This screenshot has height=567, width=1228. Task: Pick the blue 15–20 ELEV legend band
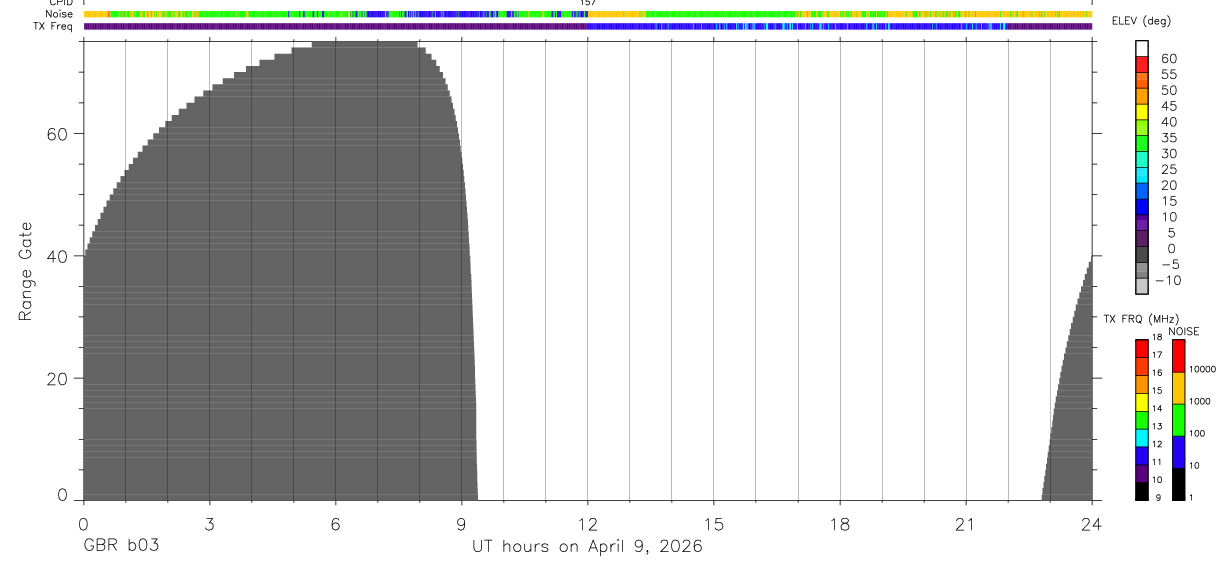(1141, 191)
